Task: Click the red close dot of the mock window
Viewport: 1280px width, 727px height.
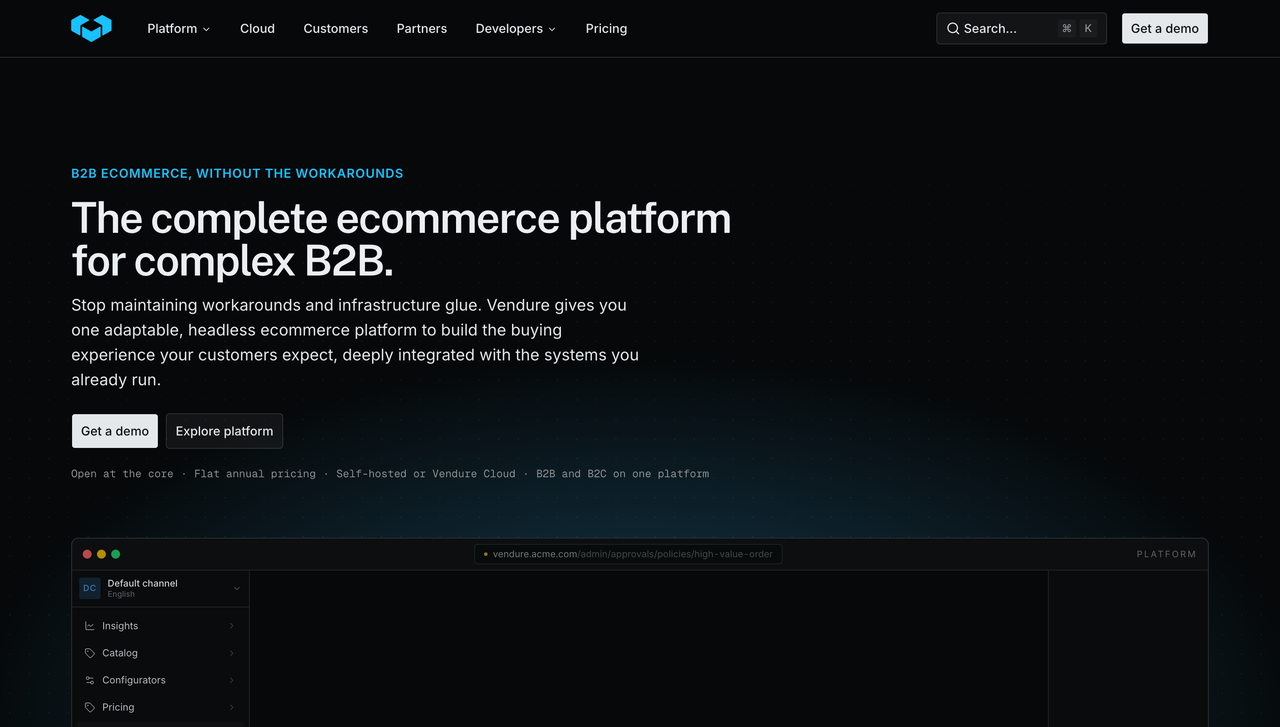Action: (87, 554)
